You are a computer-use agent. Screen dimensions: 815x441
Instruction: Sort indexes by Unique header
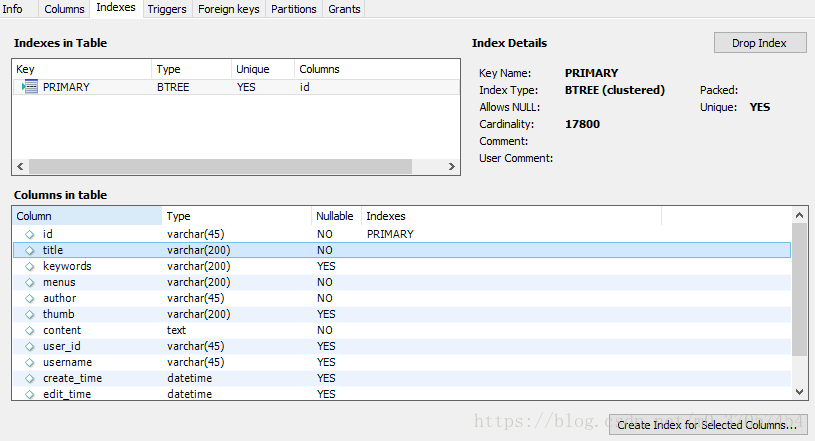pos(263,69)
